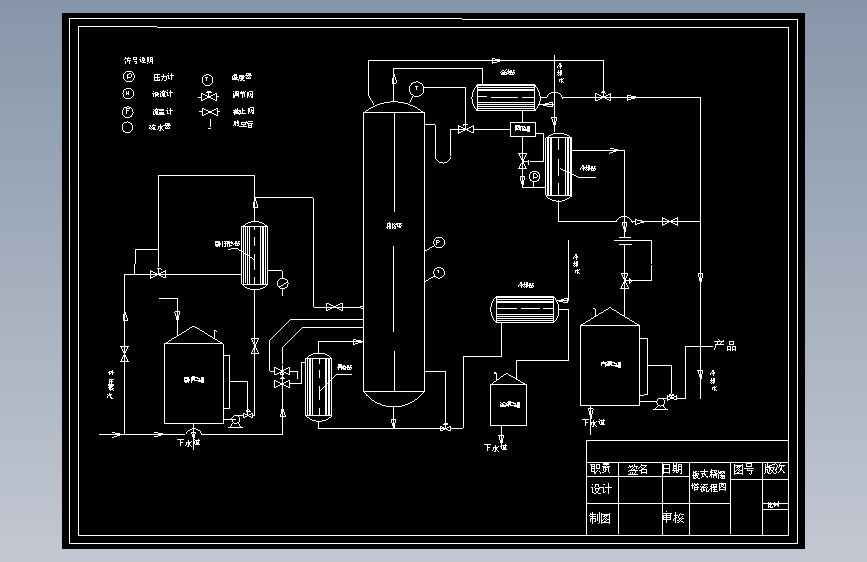The width and height of the screenshot is (867, 562).
Task: Click the 下水道 label under the right product tank
Action: (x=594, y=423)
